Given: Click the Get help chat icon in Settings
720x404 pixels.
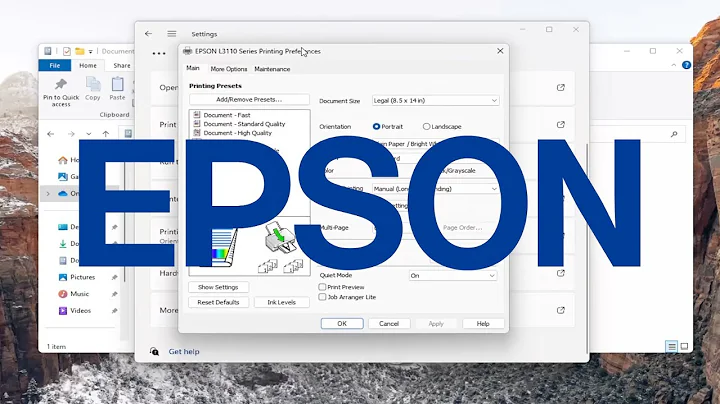Looking at the screenshot, I should click(154, 352).
